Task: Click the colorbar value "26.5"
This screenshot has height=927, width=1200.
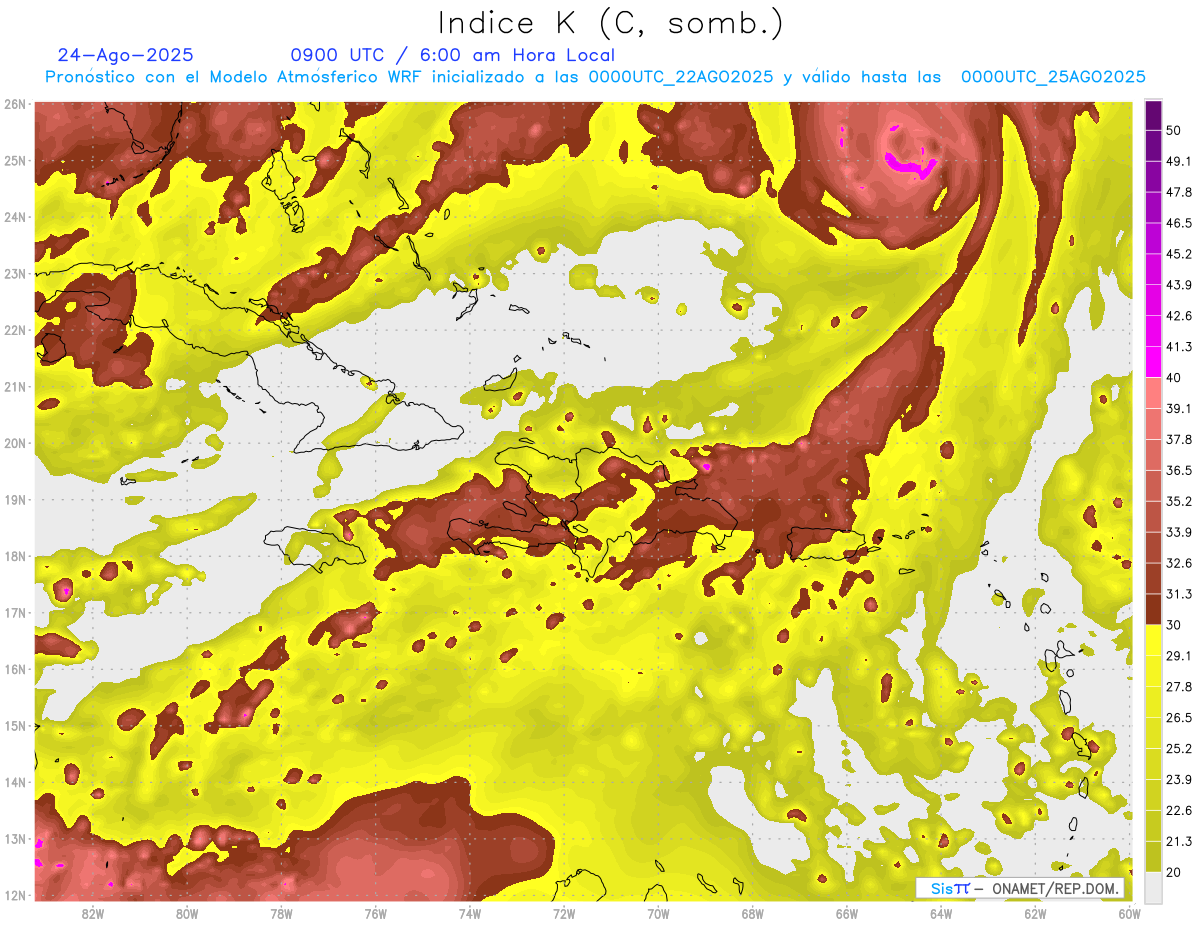Action: point(1179,718)
